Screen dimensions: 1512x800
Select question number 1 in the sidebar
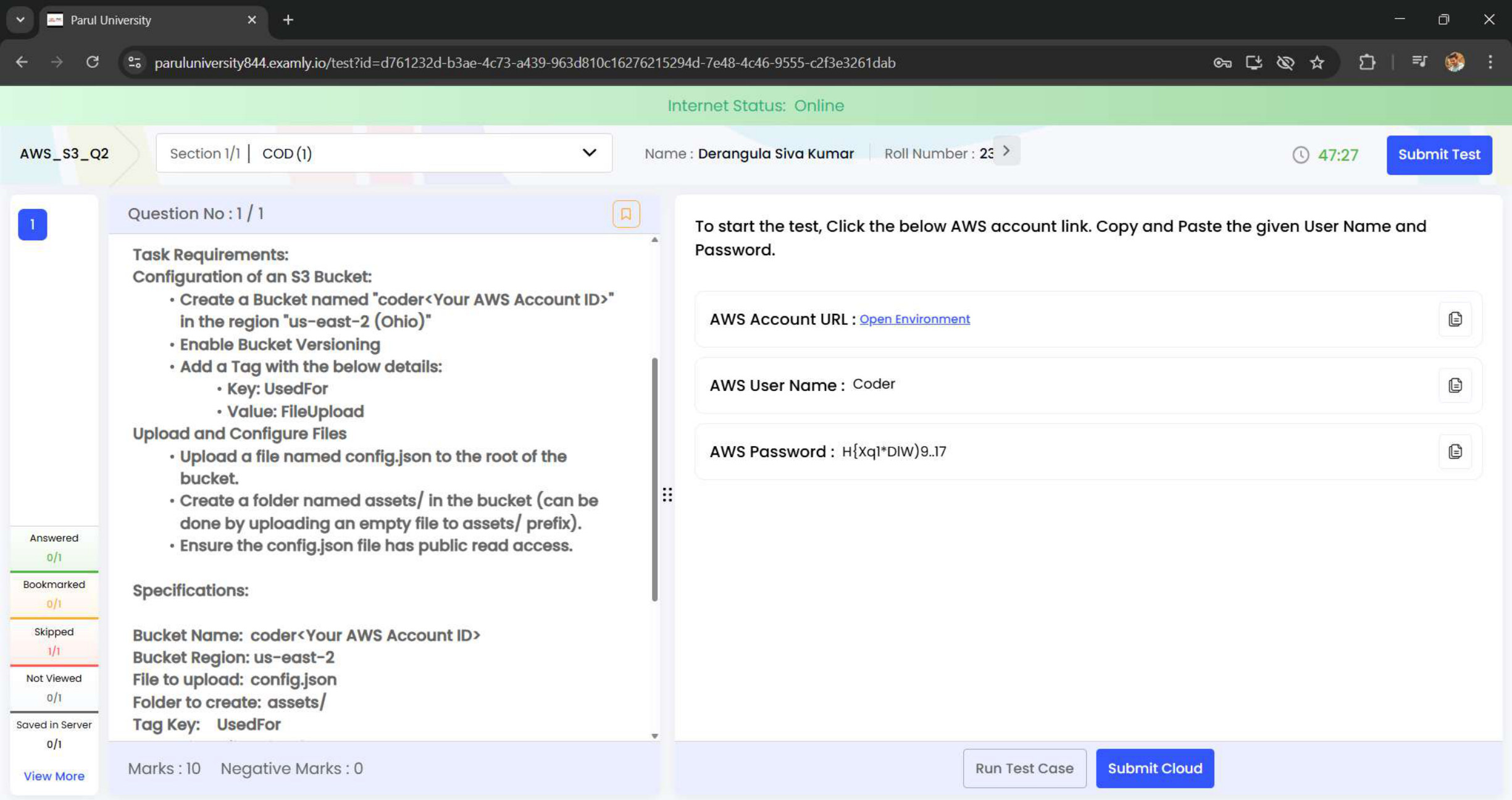point(32,224)
